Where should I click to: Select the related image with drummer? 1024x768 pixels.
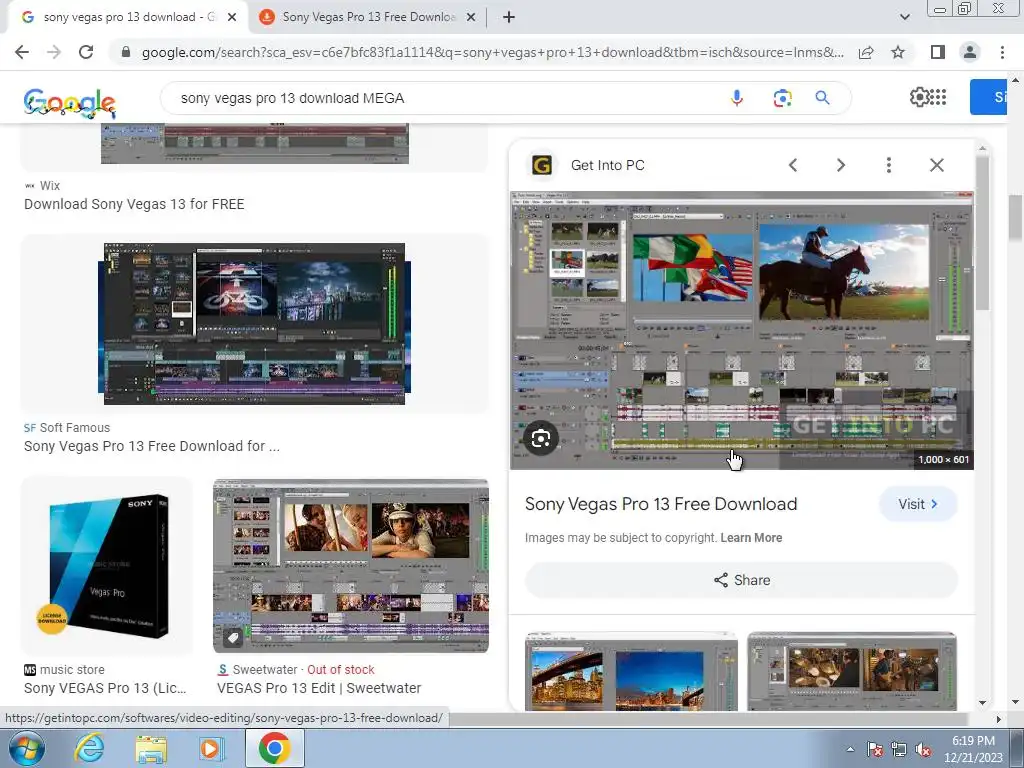click(x=852, y=671)
